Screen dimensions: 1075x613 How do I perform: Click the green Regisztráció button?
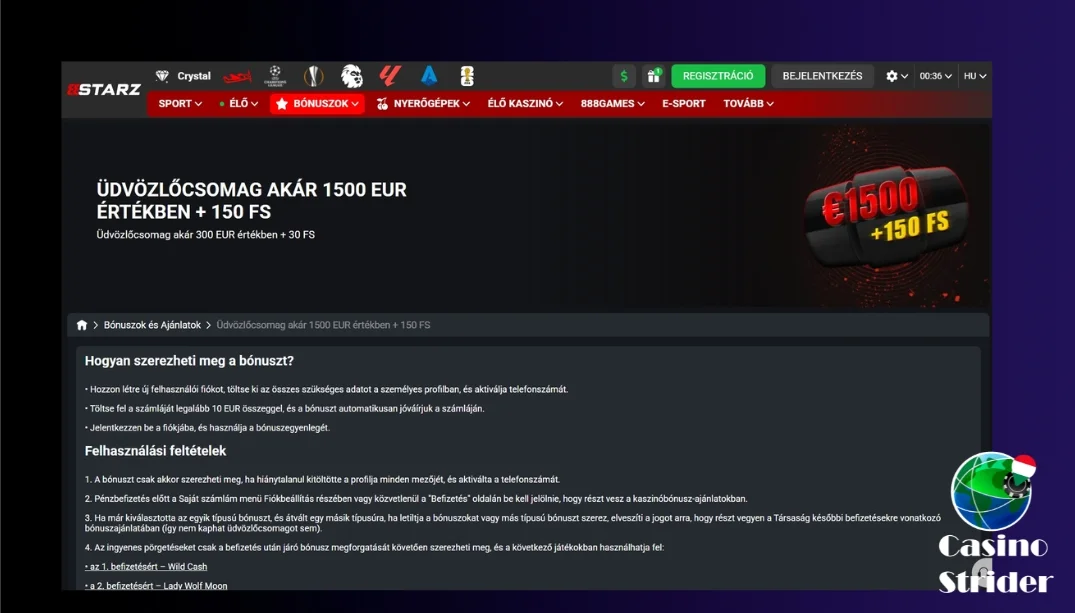point(718,76)
